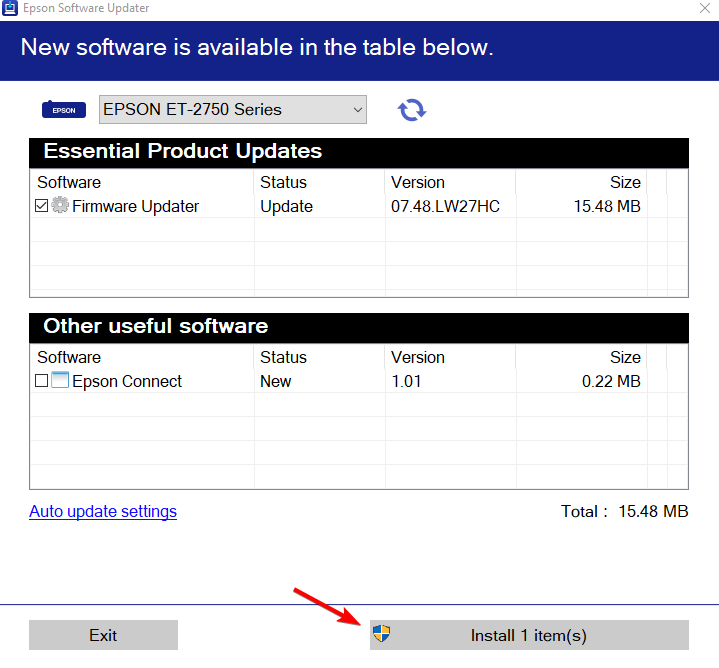Click the Software column header in Essential Updates
The width and height of the screenshot is (719, 668).
click(69, 182)
